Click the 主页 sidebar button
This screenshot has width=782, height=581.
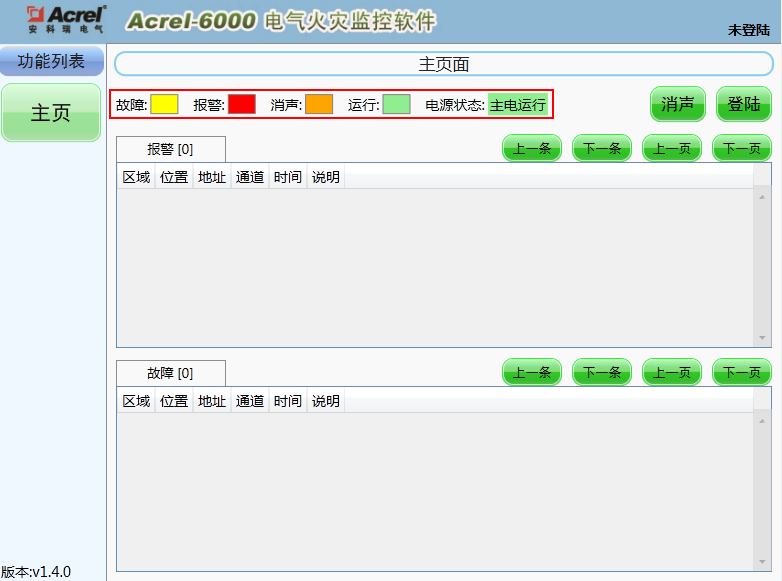51,113
